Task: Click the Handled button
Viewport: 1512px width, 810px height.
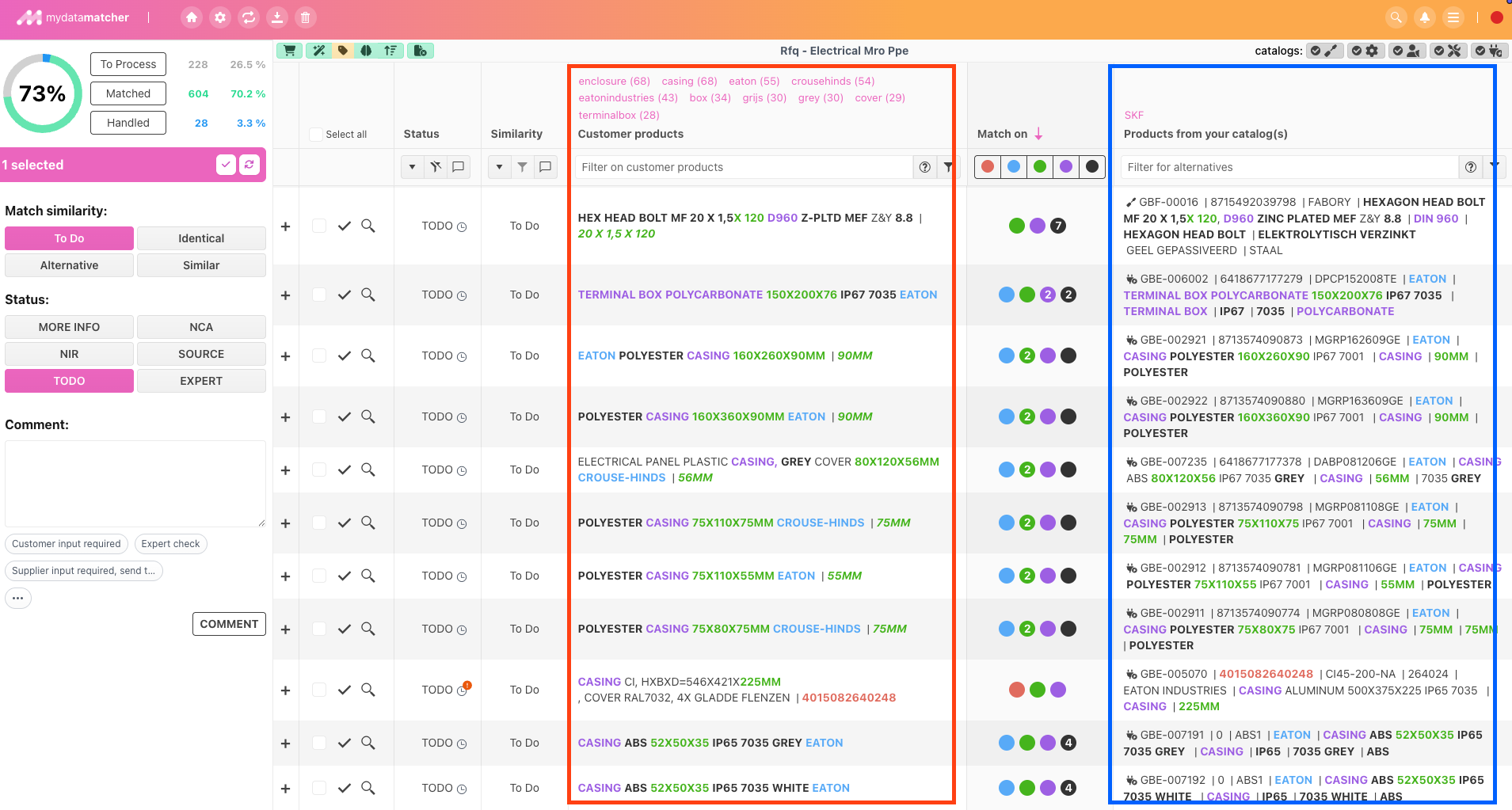Action: point(128,123)
